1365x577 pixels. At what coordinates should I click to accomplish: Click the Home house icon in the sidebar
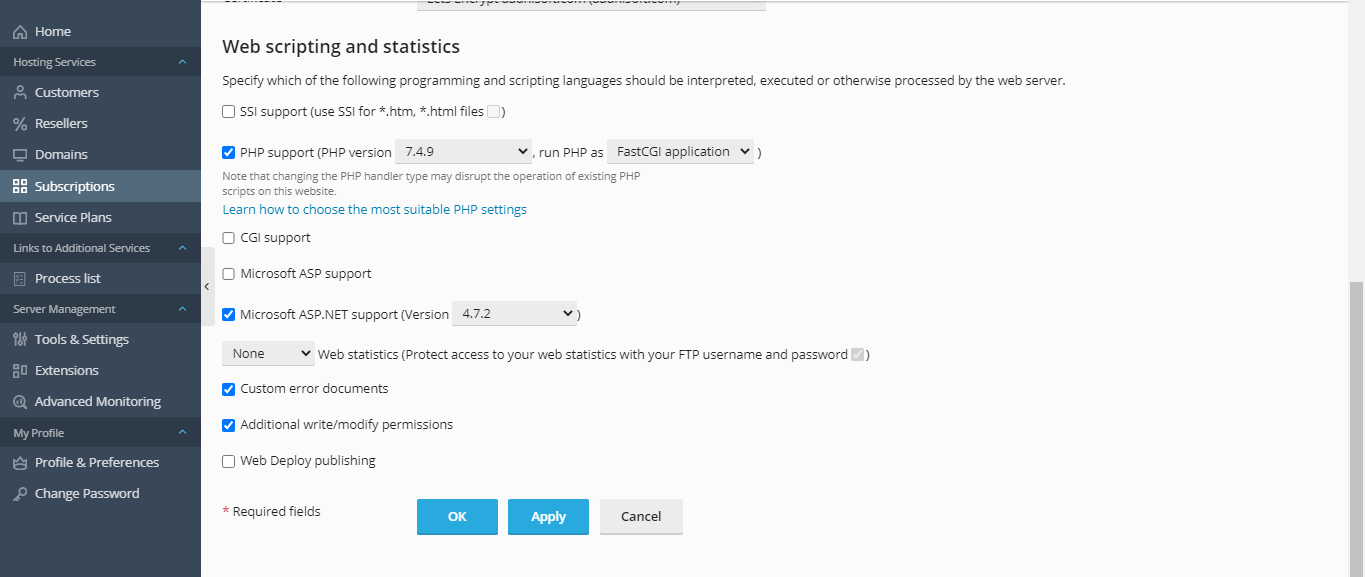[20, 32]
